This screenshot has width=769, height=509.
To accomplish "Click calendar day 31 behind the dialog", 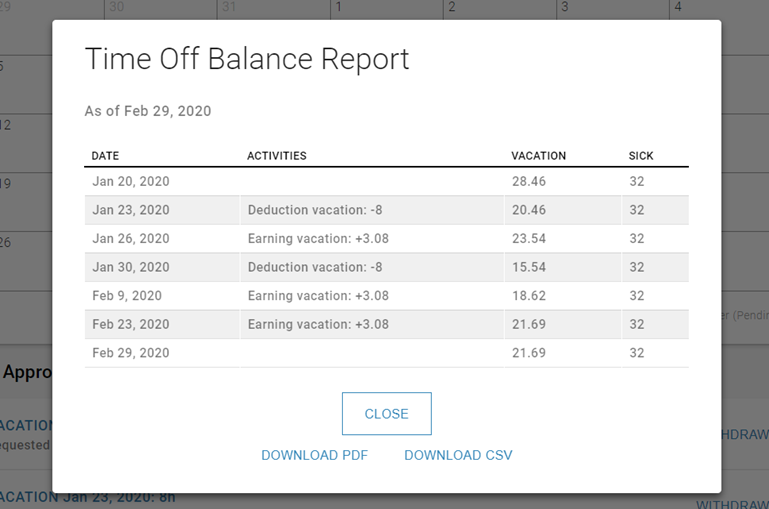I will click(229, 8).
